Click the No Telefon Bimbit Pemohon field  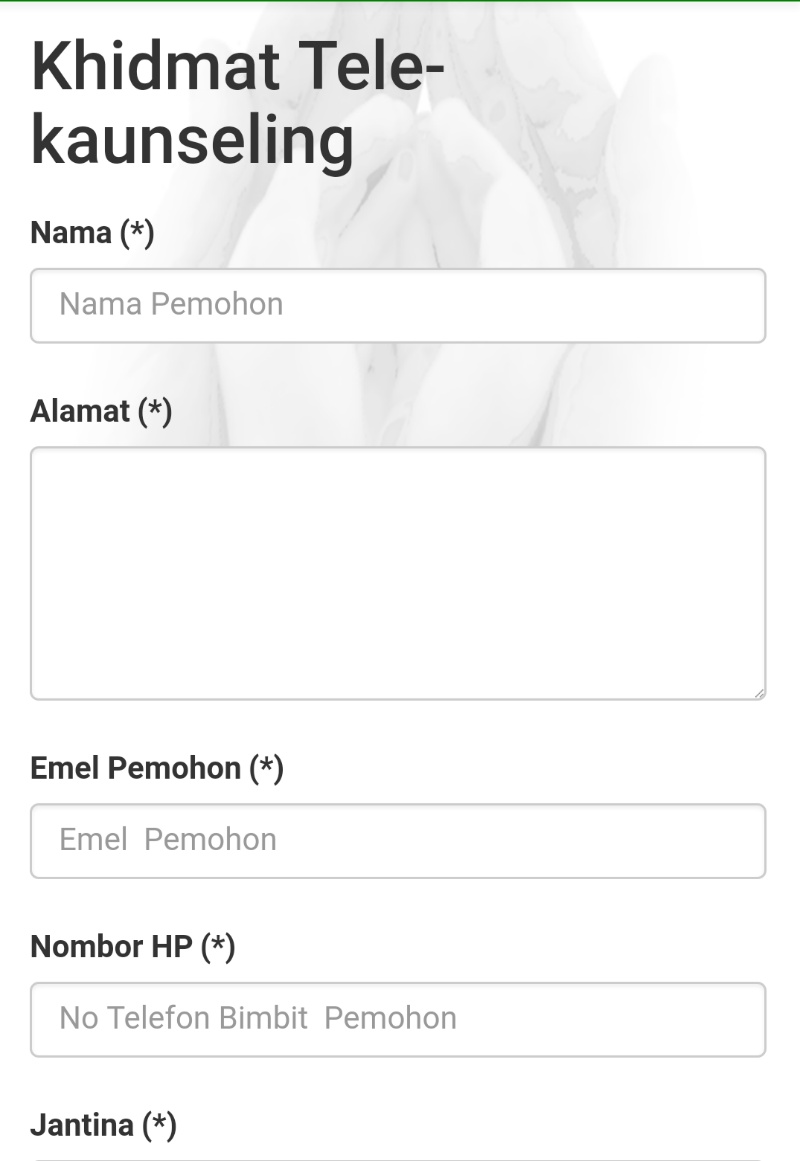pyautogui.click(x=398, y=1019)
